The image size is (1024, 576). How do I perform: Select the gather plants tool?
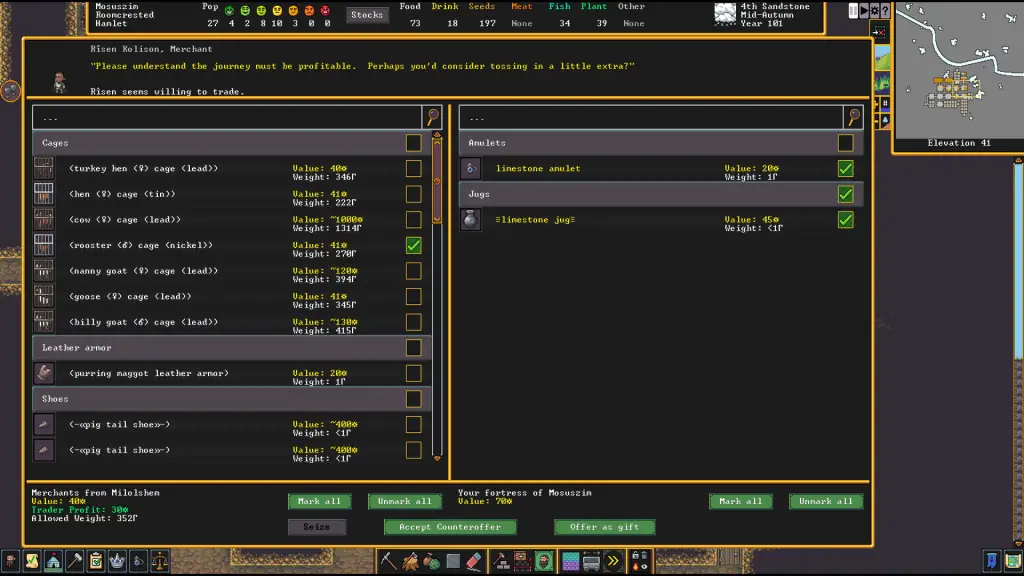click(x=432, y=561)
